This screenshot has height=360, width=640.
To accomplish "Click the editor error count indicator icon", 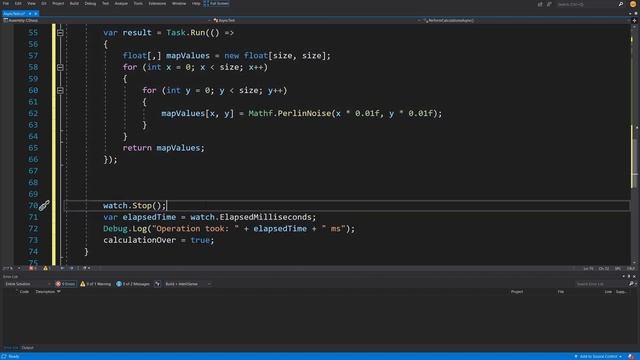I will 31,268.
